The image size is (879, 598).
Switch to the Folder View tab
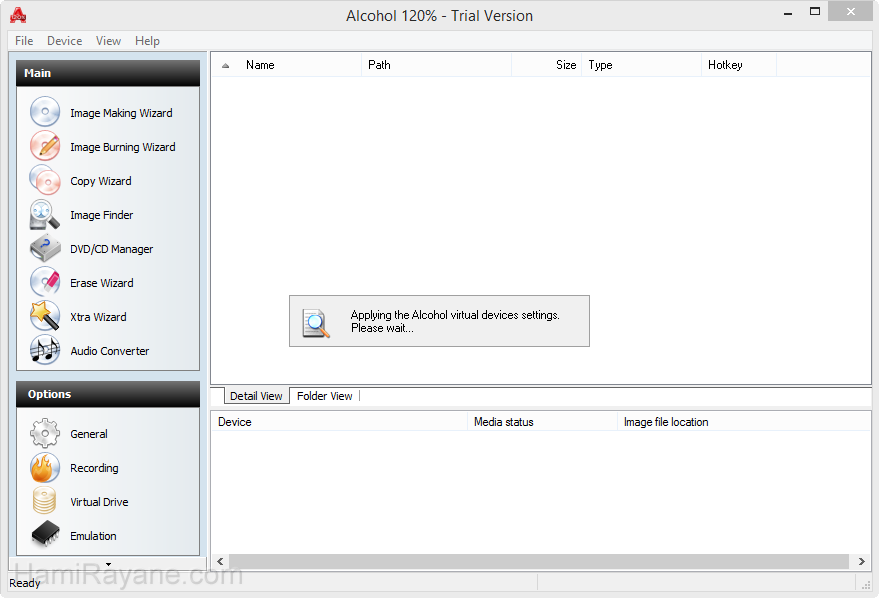[x=325, y=396]
